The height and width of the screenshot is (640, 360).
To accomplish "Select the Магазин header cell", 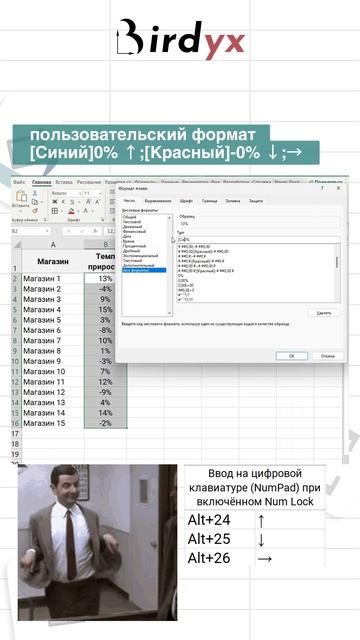I will 53,262.
